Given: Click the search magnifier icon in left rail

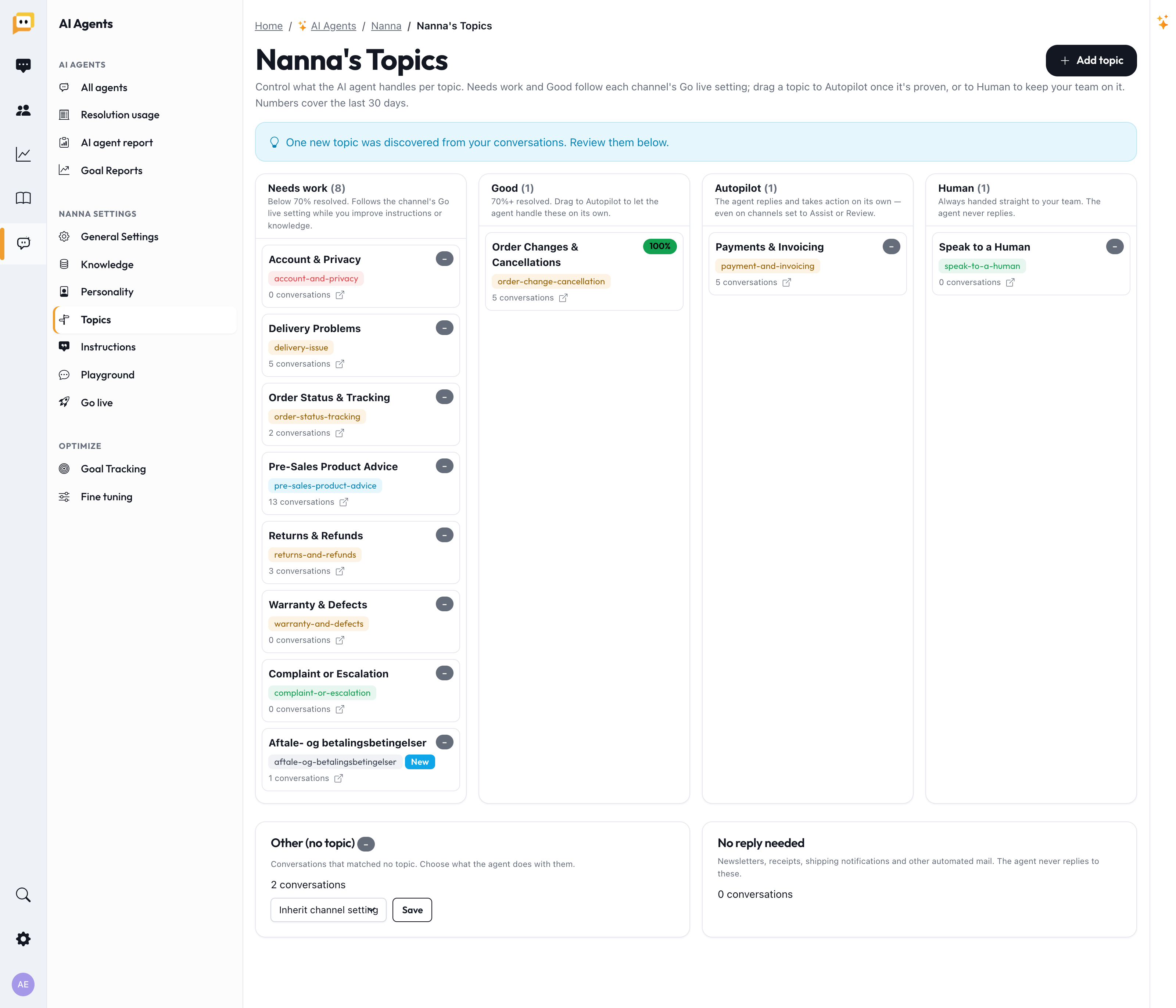Looking at the screenshot, I should 23,894.
